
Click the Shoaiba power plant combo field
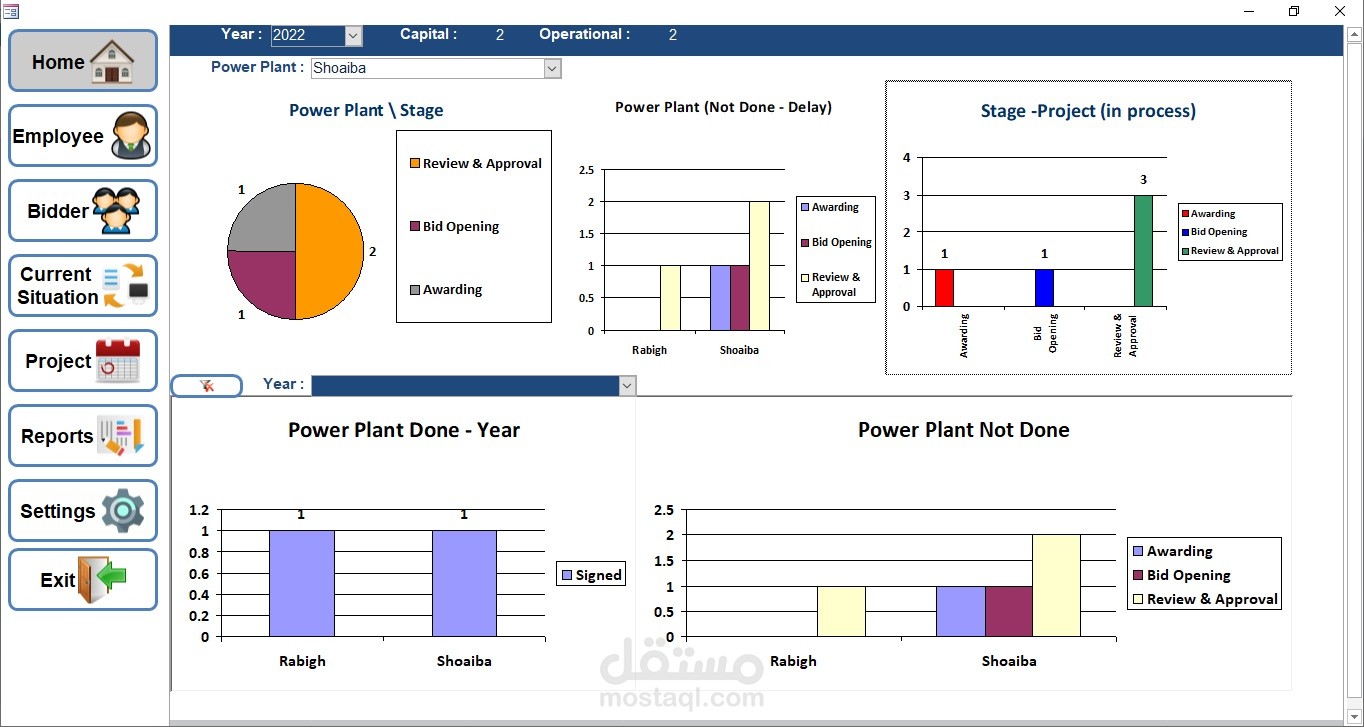436,68
